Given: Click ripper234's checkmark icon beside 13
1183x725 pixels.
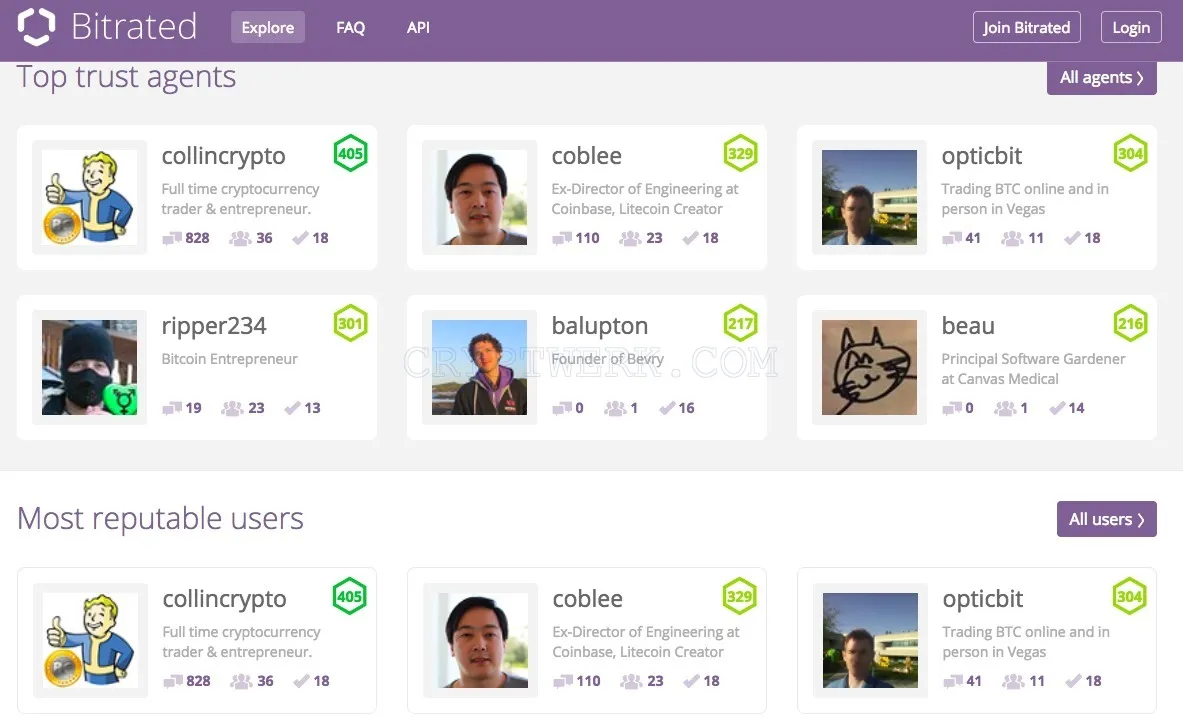Looking at the screenshot, I should pyautogui.click(x=292, y=408).
